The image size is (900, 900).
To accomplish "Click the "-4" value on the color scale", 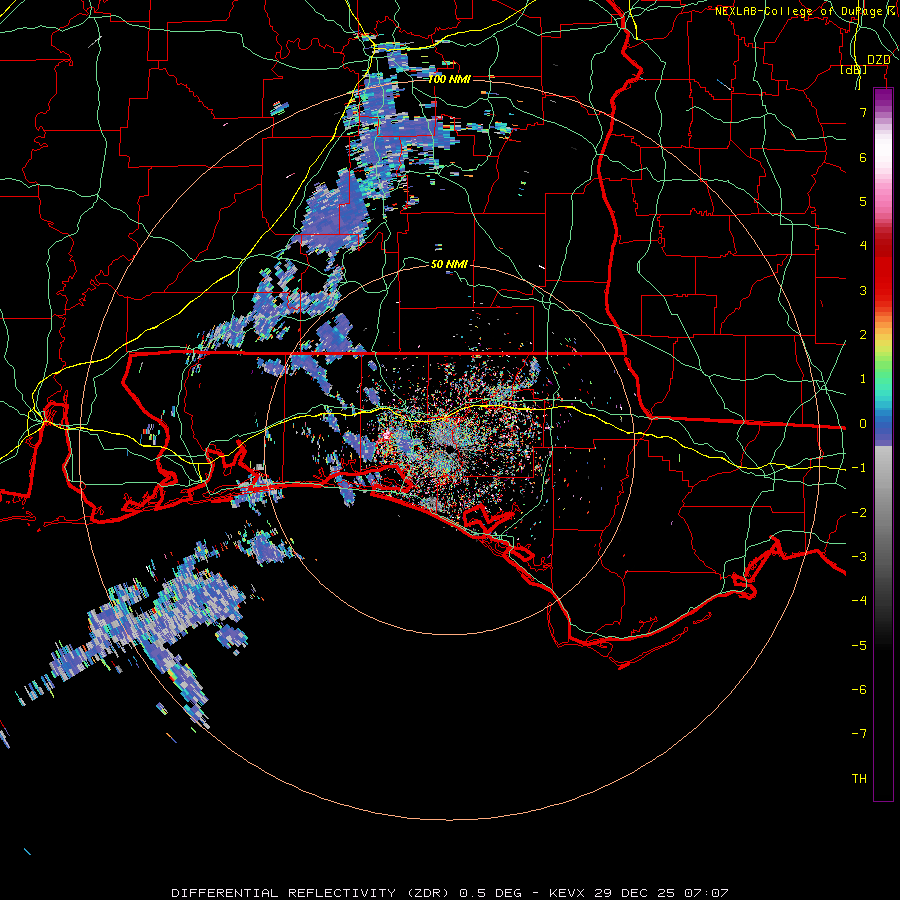I will (x=859, y=601).
